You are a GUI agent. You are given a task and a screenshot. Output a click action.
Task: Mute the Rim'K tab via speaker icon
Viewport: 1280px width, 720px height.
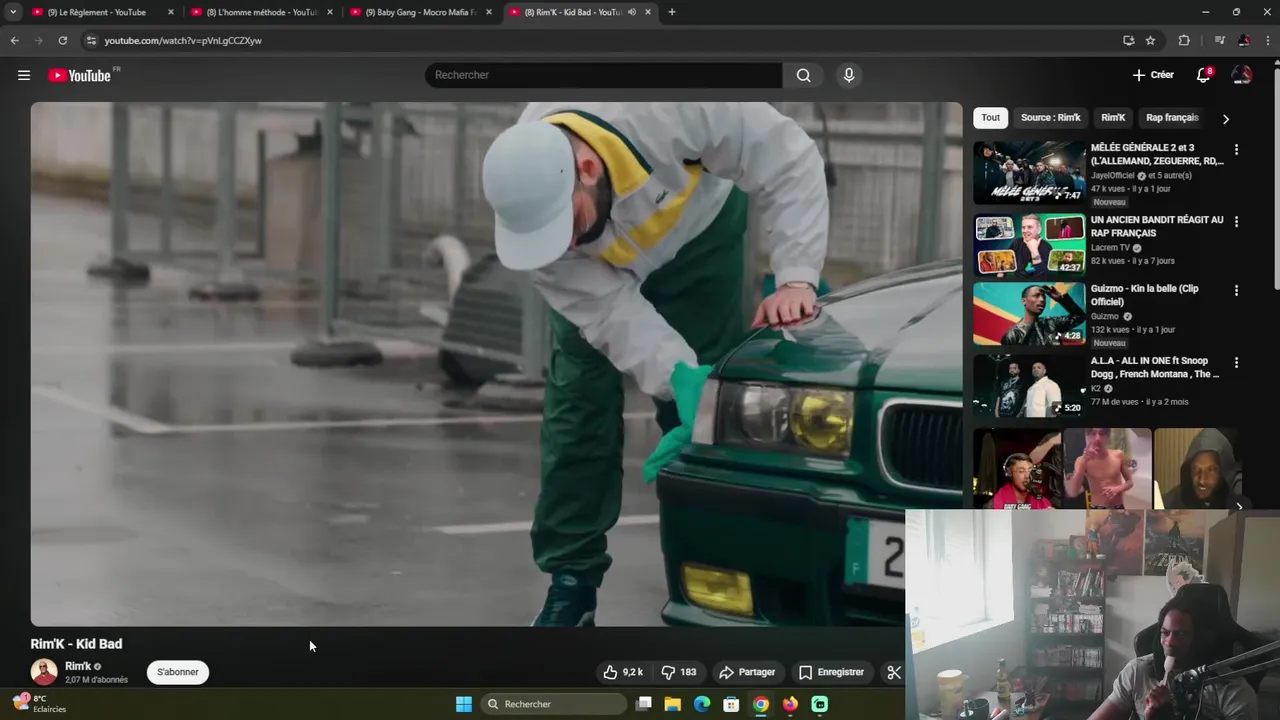click(632, 12)
